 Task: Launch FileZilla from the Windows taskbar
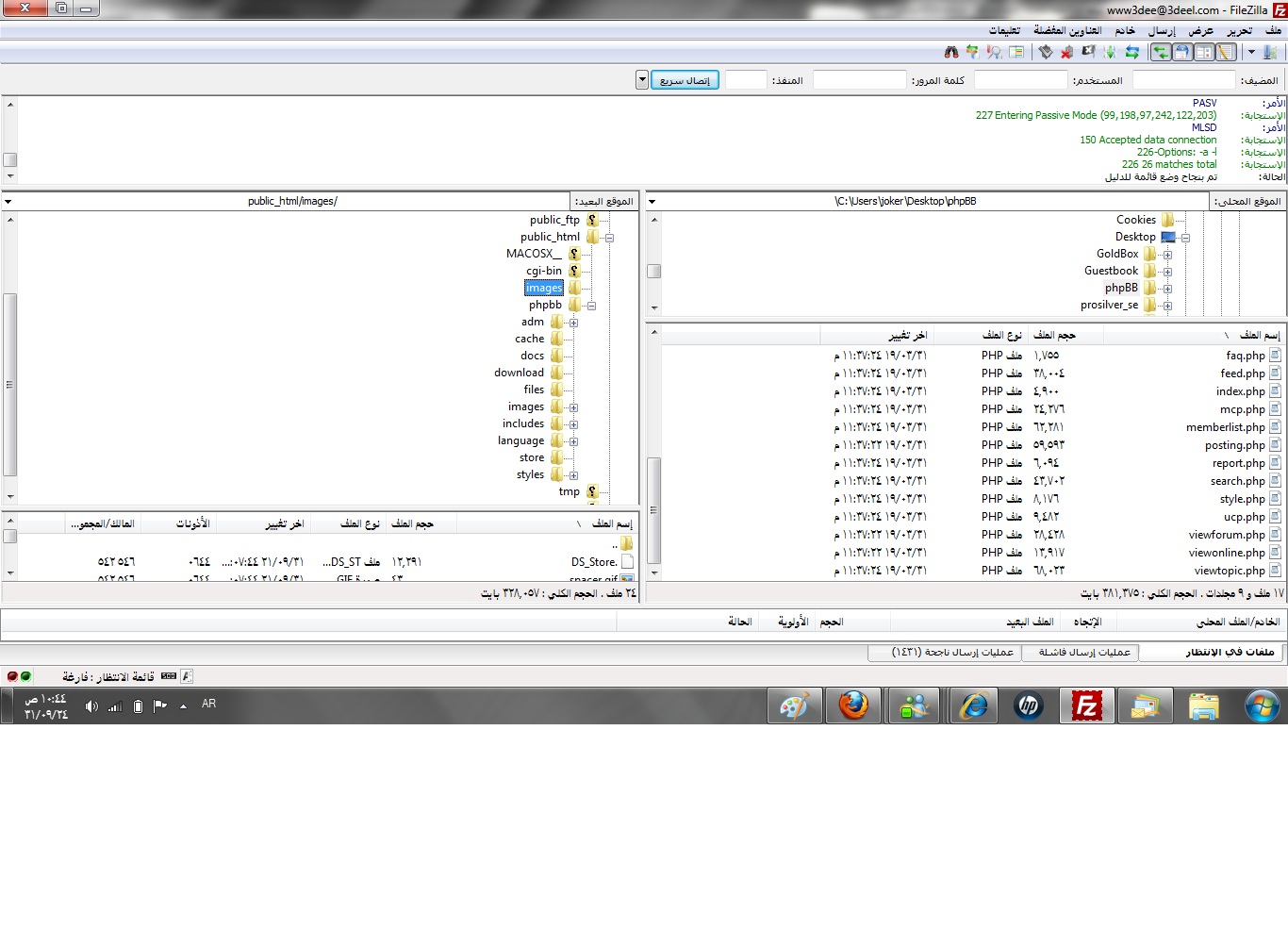(1086, 705)
